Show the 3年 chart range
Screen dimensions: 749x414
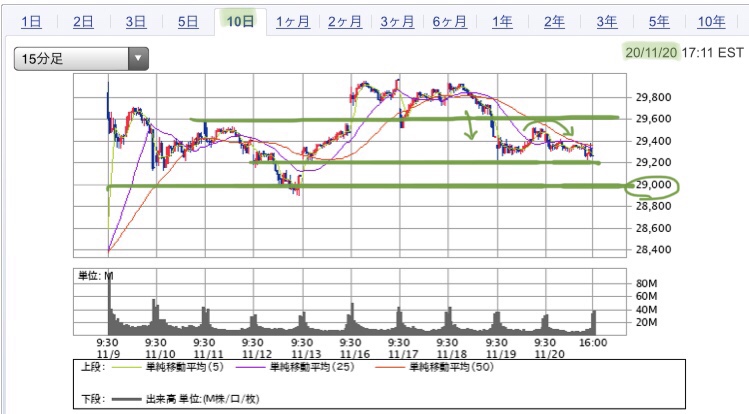(607, 21)
